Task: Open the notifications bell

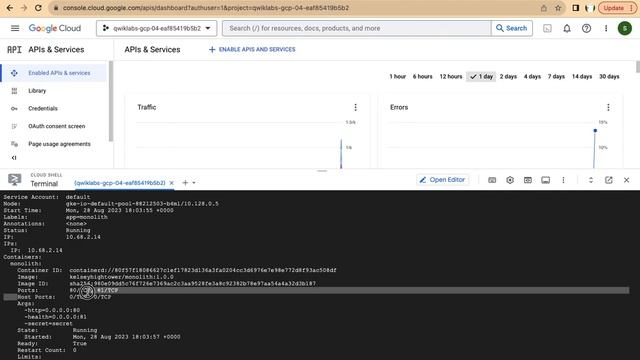Action: (567, 28)
